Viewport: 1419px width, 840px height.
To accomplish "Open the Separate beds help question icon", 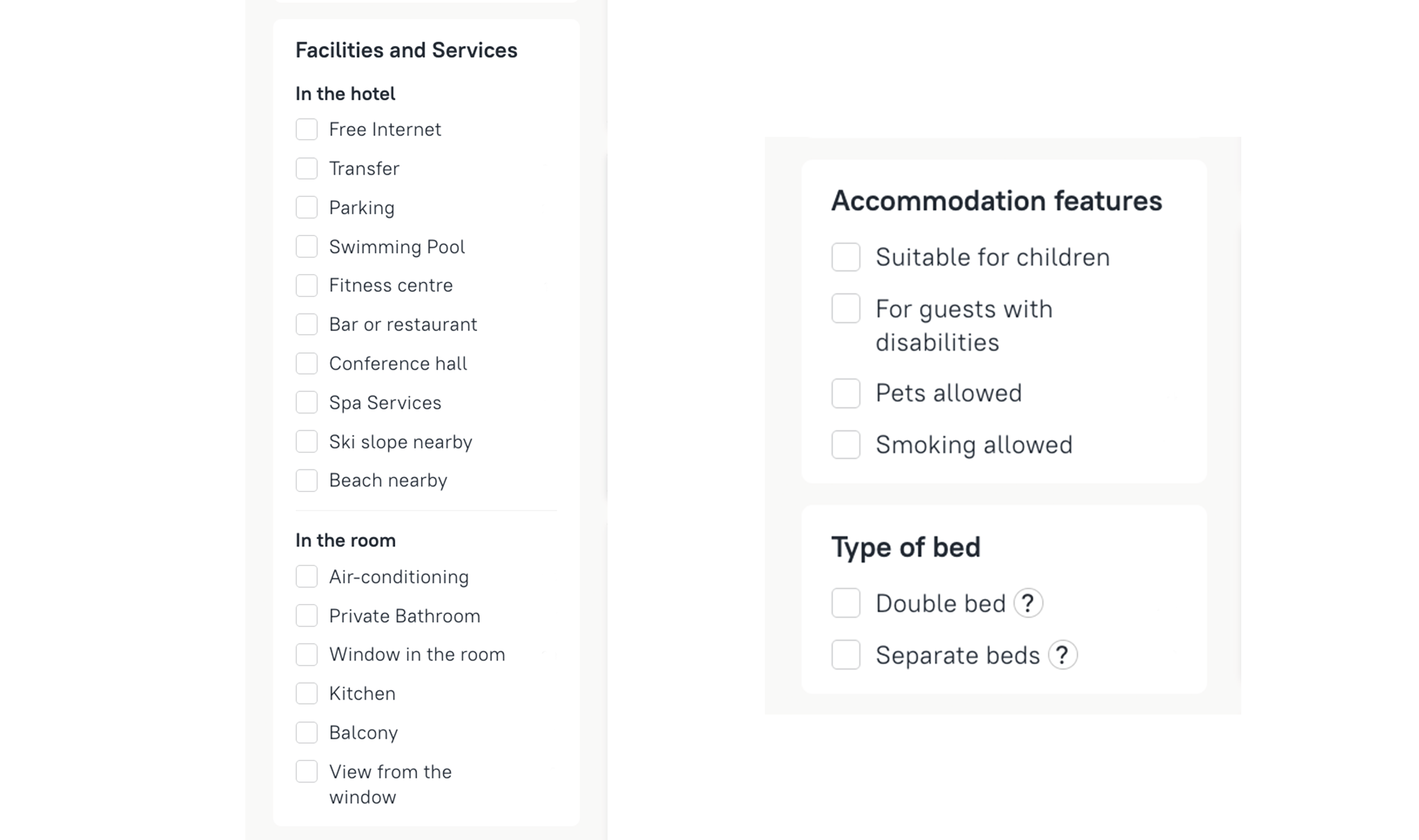I will 1062,655.
